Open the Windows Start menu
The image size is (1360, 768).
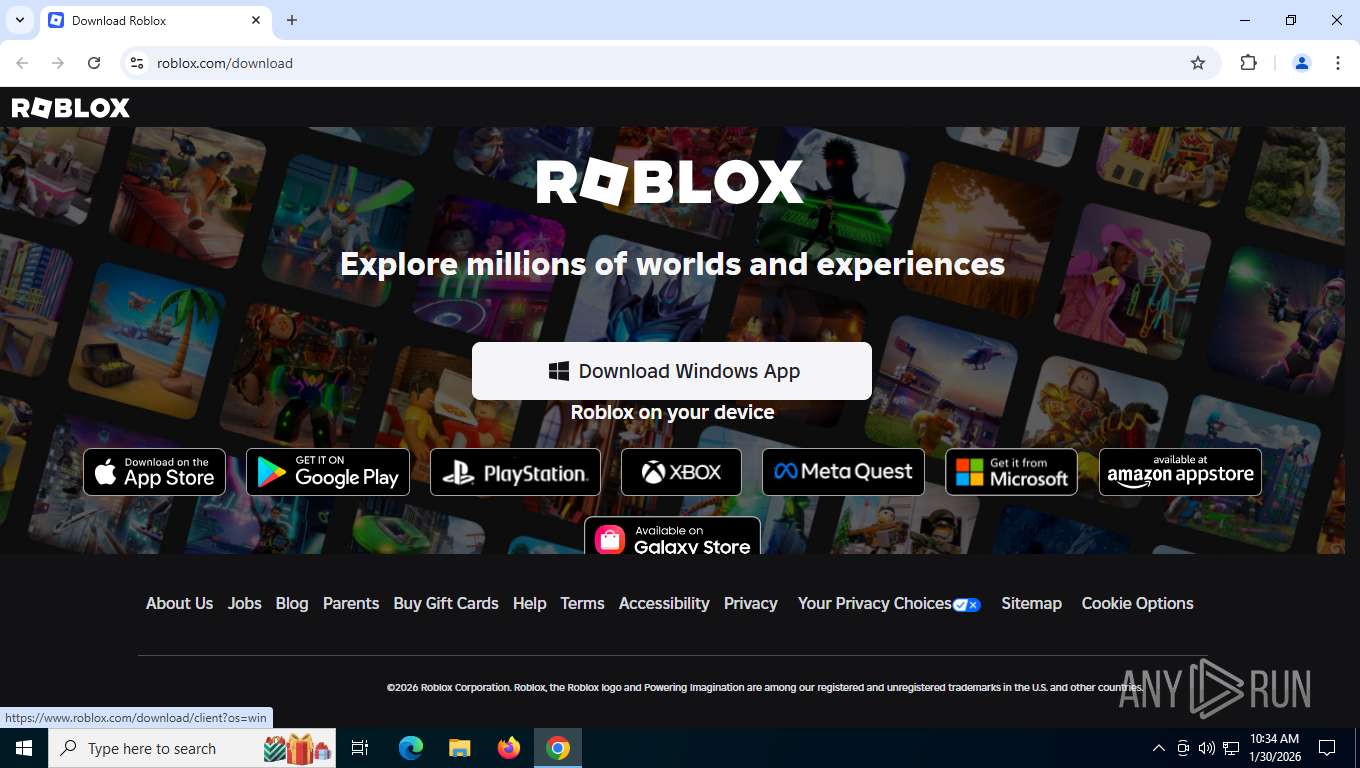pos(24,748)
